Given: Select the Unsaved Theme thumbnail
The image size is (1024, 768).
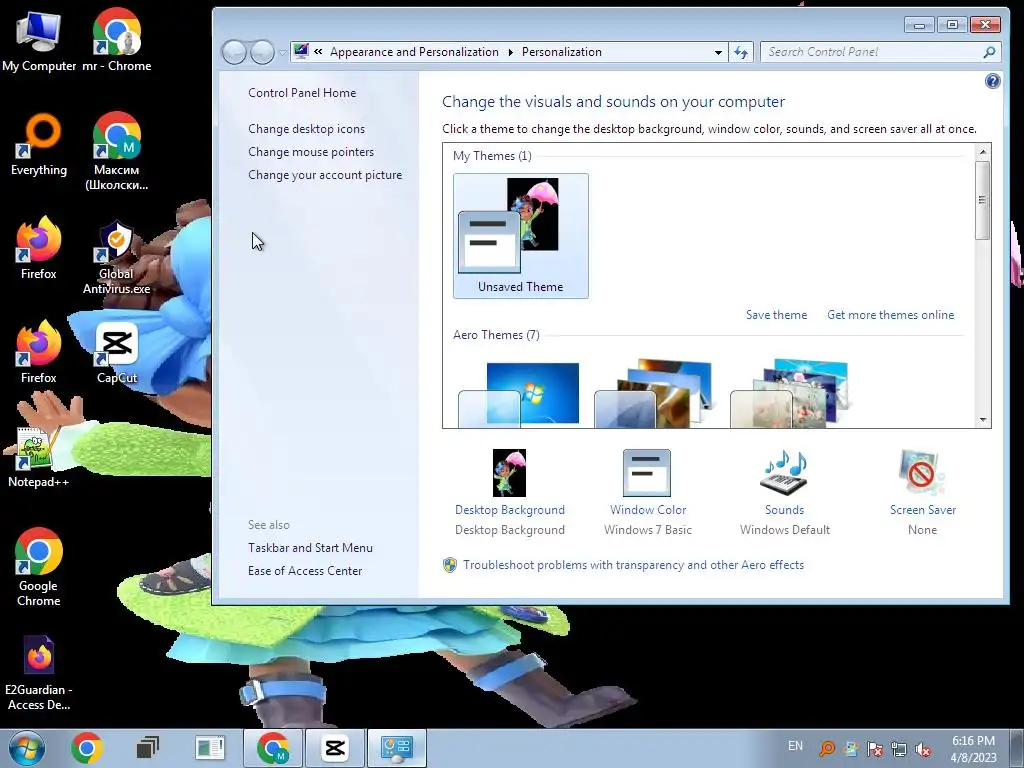Looking at the screenshot, I should [520, 236].
